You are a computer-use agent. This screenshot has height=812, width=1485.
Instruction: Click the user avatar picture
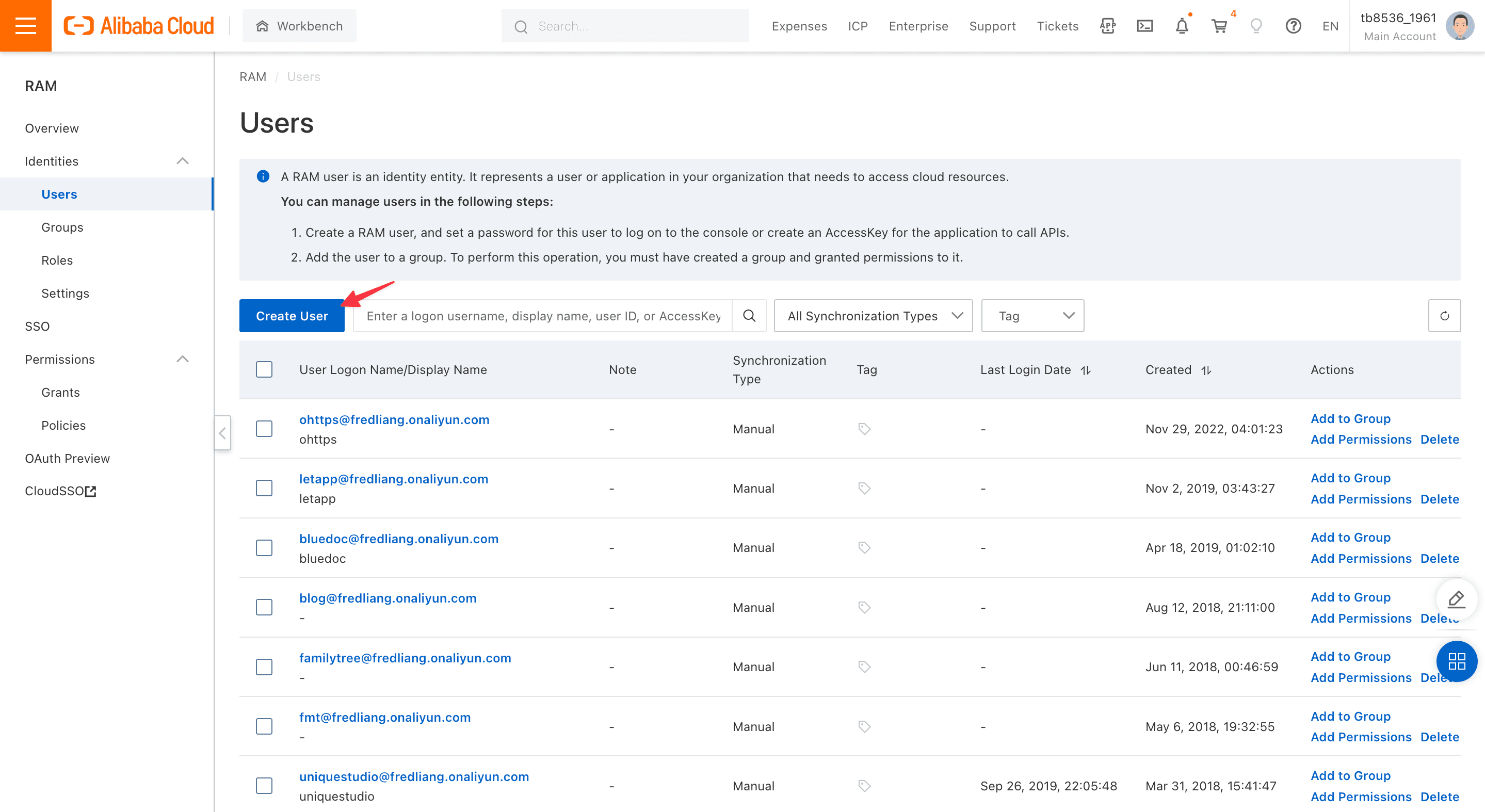(x=1460, y=26)
